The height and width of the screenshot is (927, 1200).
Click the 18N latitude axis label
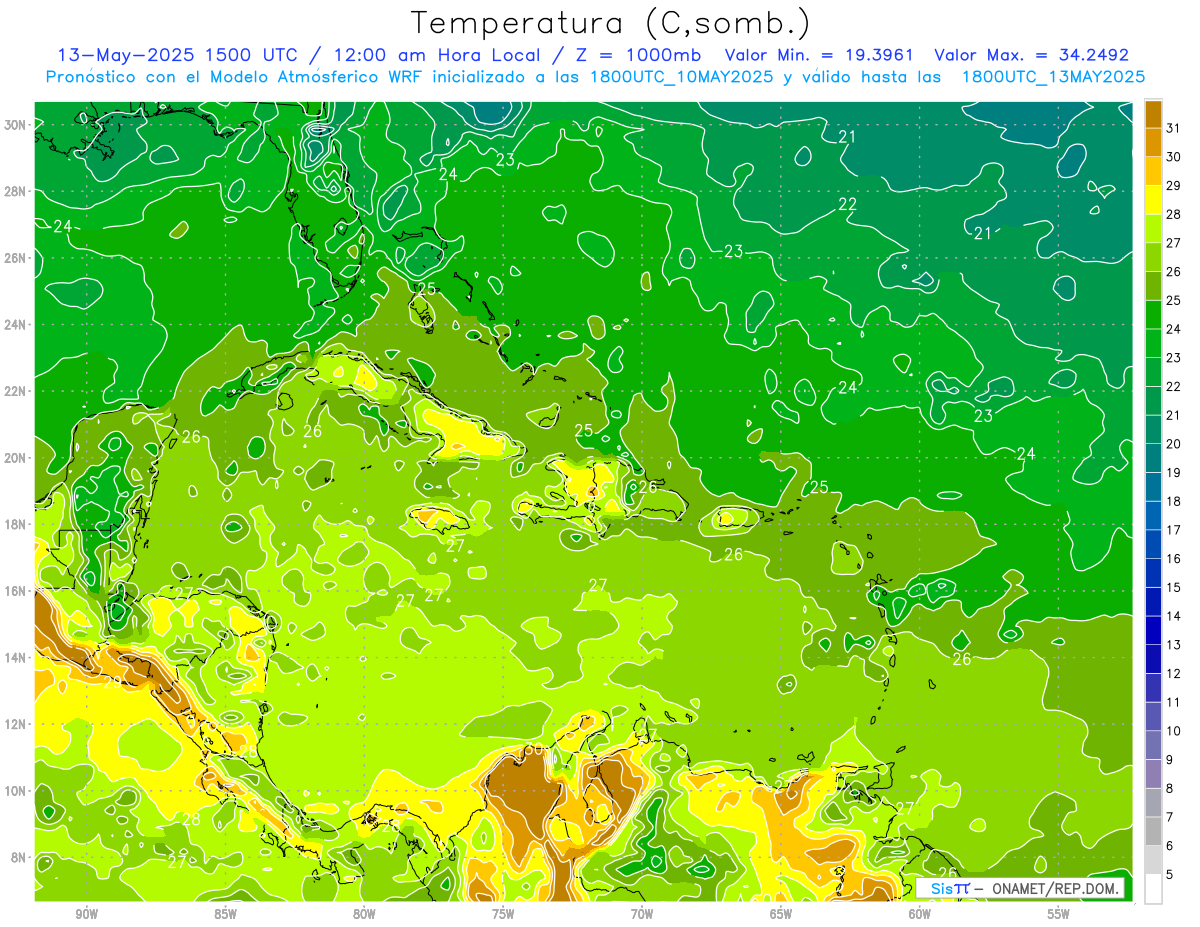pyautogui.click(x=16, y=524)
